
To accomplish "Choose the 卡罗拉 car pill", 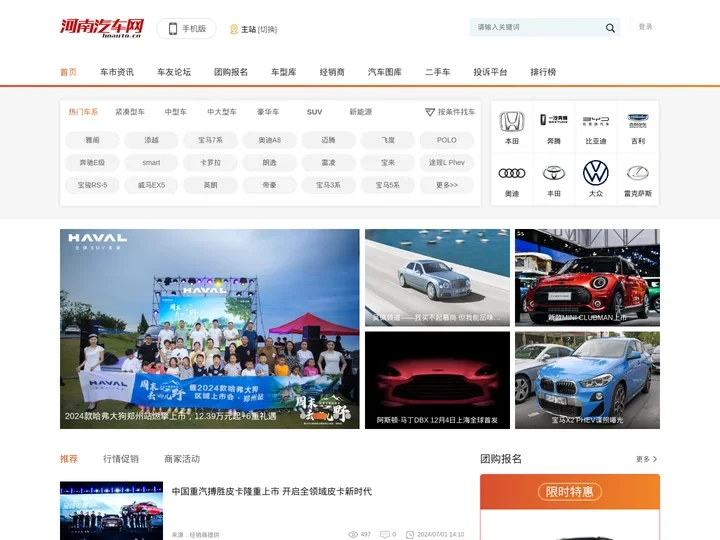I will point(210,163).
